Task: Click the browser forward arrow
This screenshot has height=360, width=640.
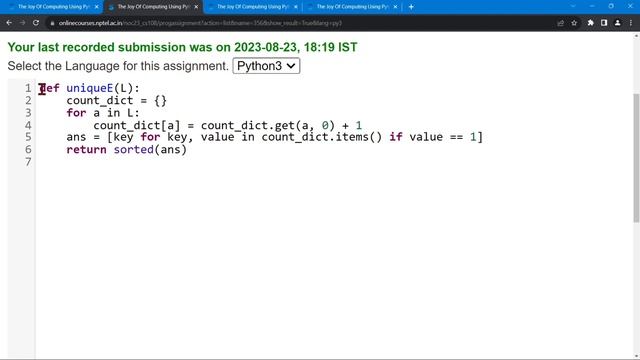Action: [x=22, y=23]
